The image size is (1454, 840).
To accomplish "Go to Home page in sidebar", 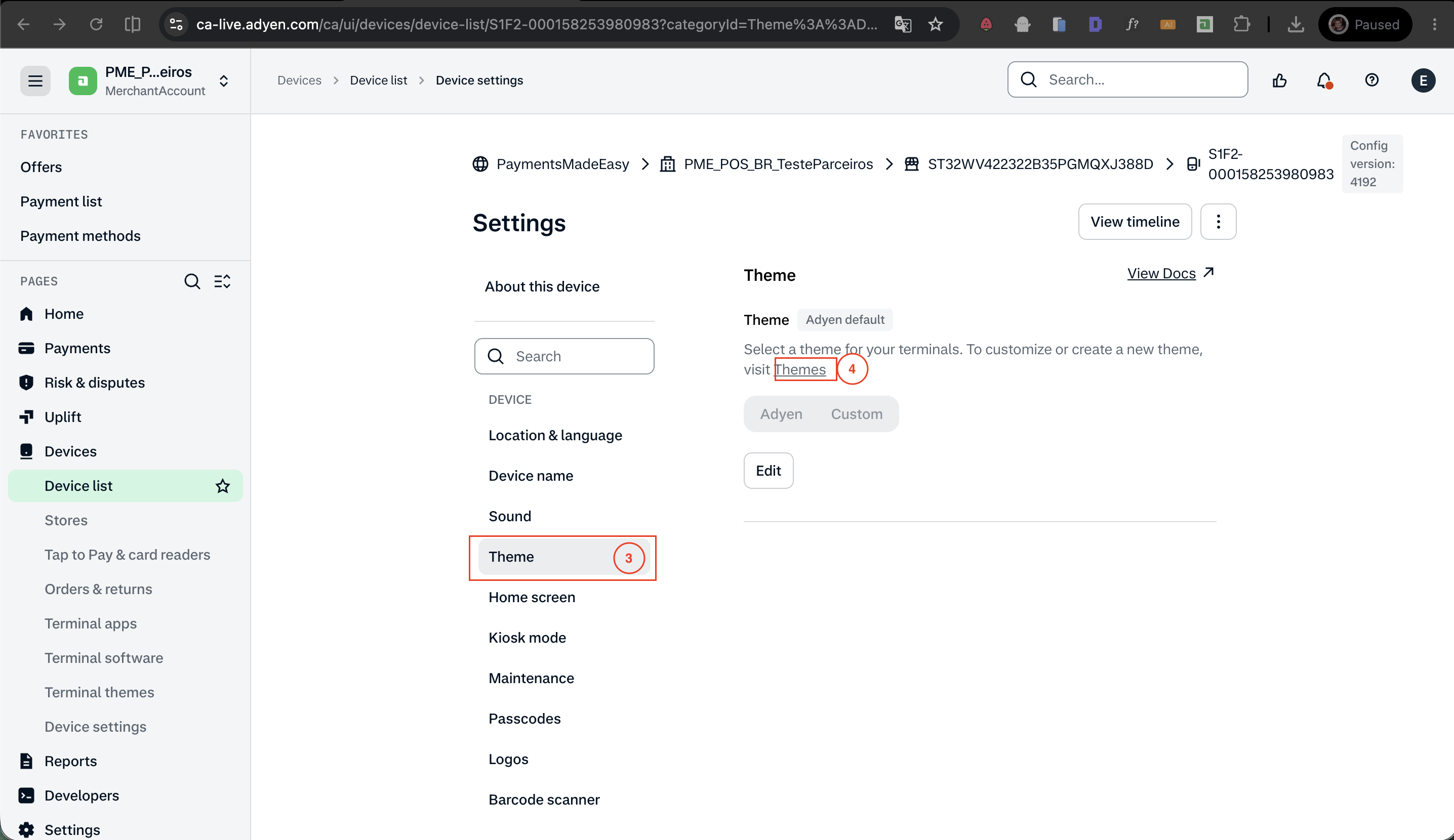I will pos(63,314).
